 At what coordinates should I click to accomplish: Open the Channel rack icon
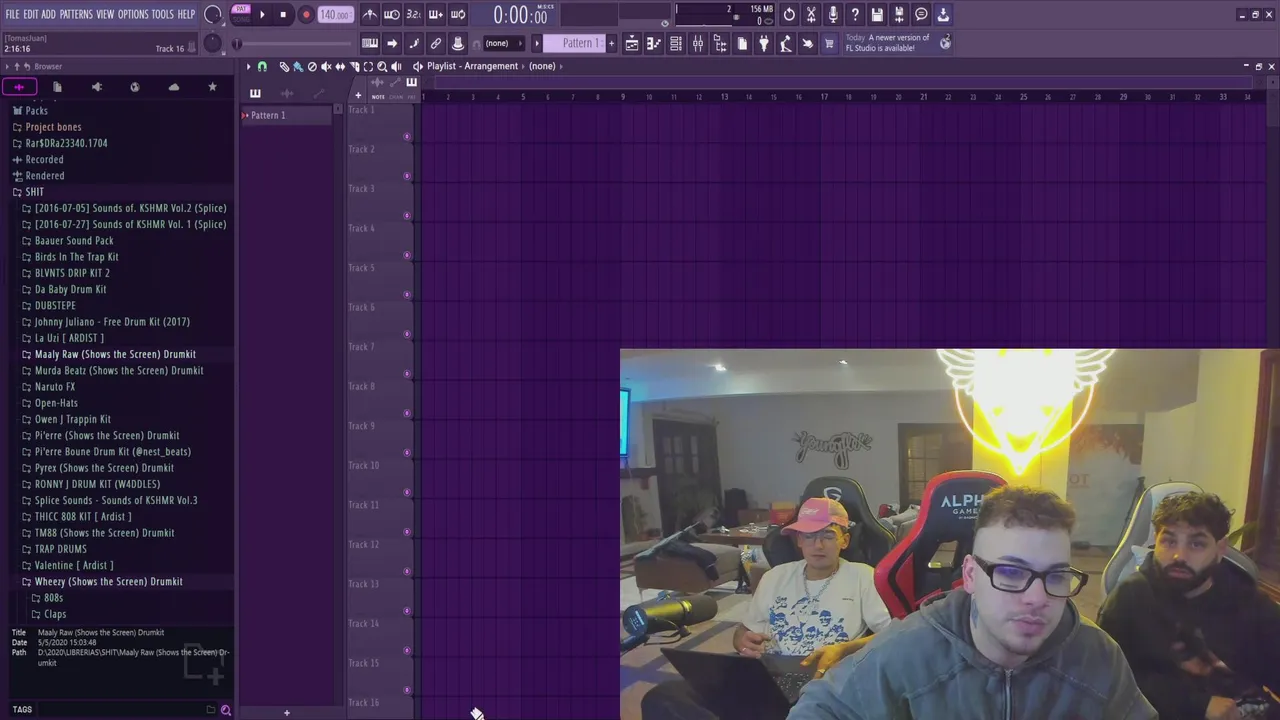click(676, 43)
